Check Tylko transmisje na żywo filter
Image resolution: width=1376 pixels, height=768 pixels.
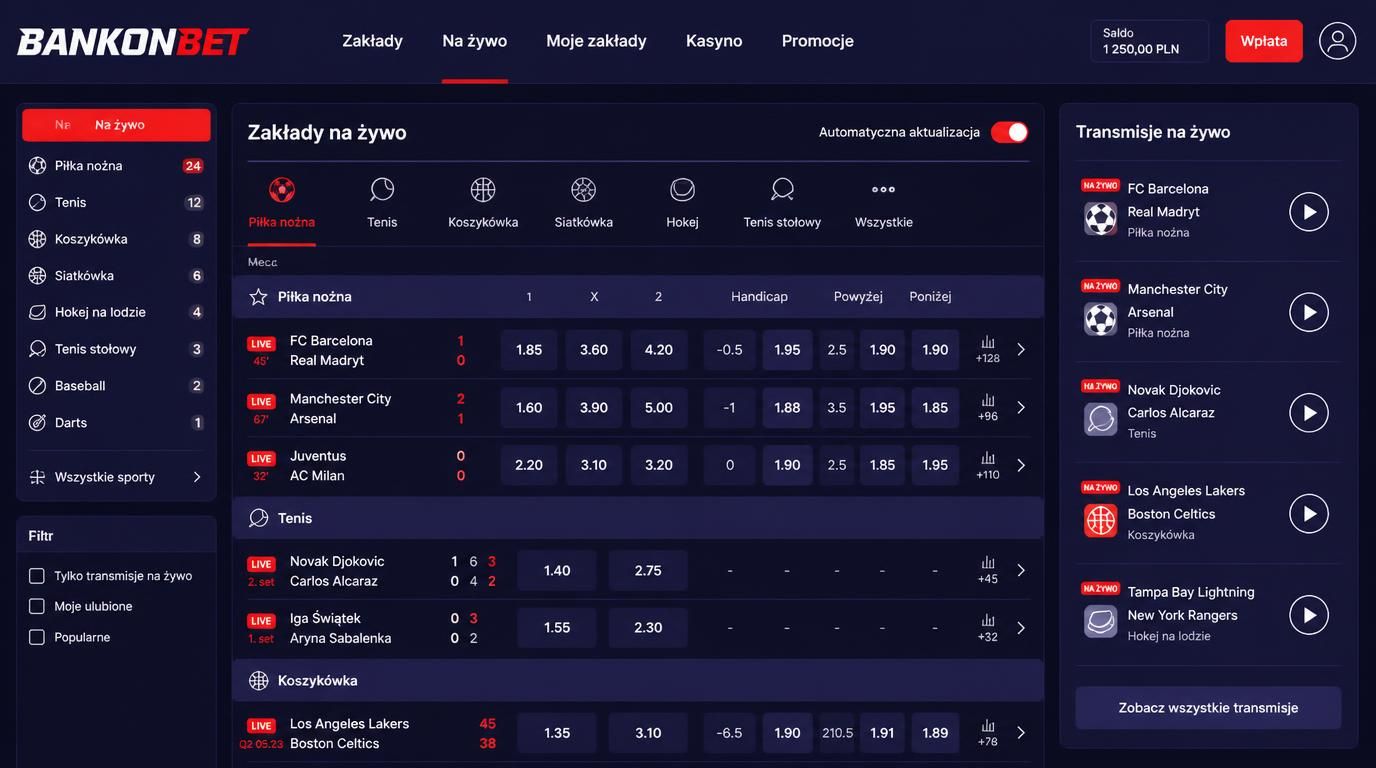point(37,576)
